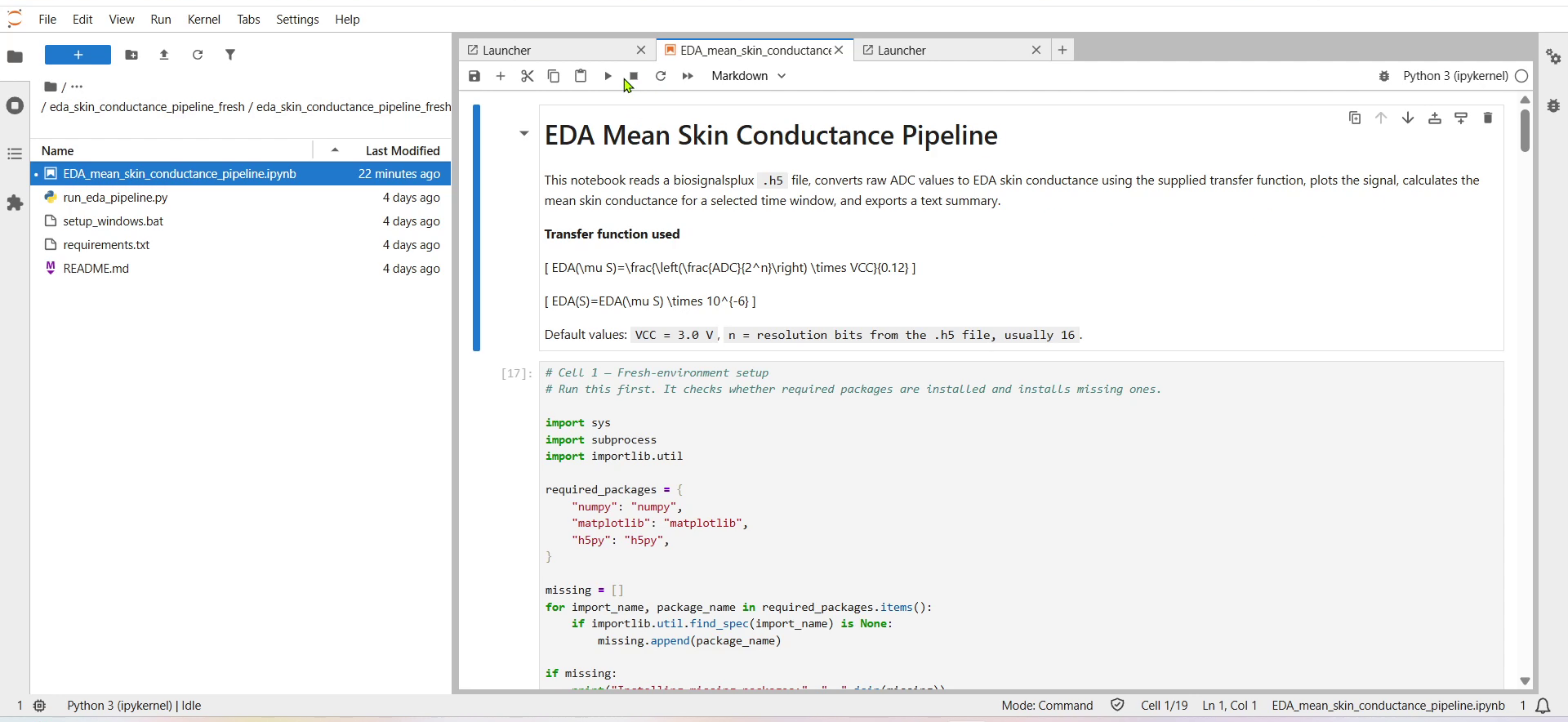The height and width of the screenshot is (722, 1568).
Task: Interrupt the kernel with stop icon
Action: point(635,76)
